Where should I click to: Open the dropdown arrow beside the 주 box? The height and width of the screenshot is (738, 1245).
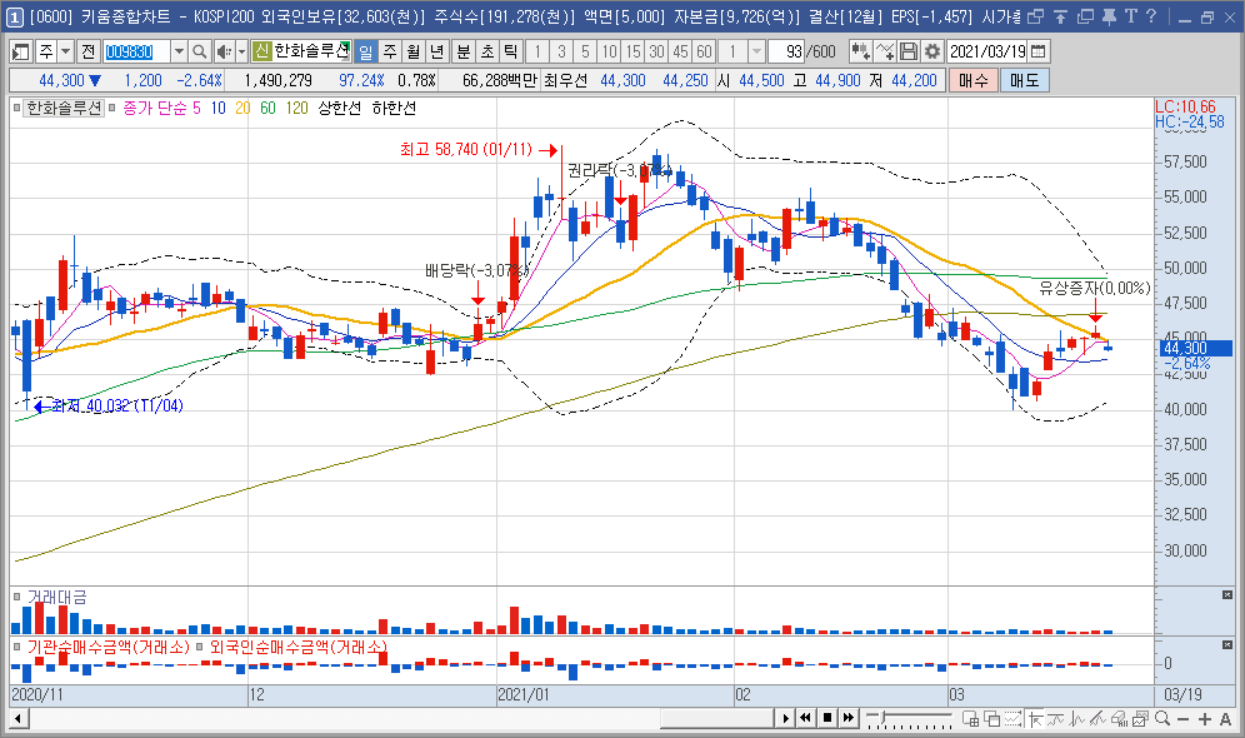tap(65, 52)
